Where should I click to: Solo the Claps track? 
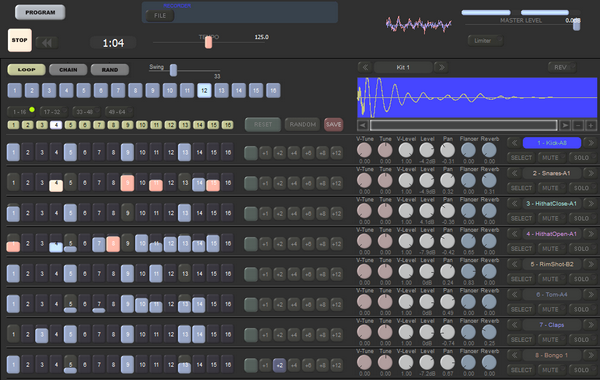tap(582, 340)
